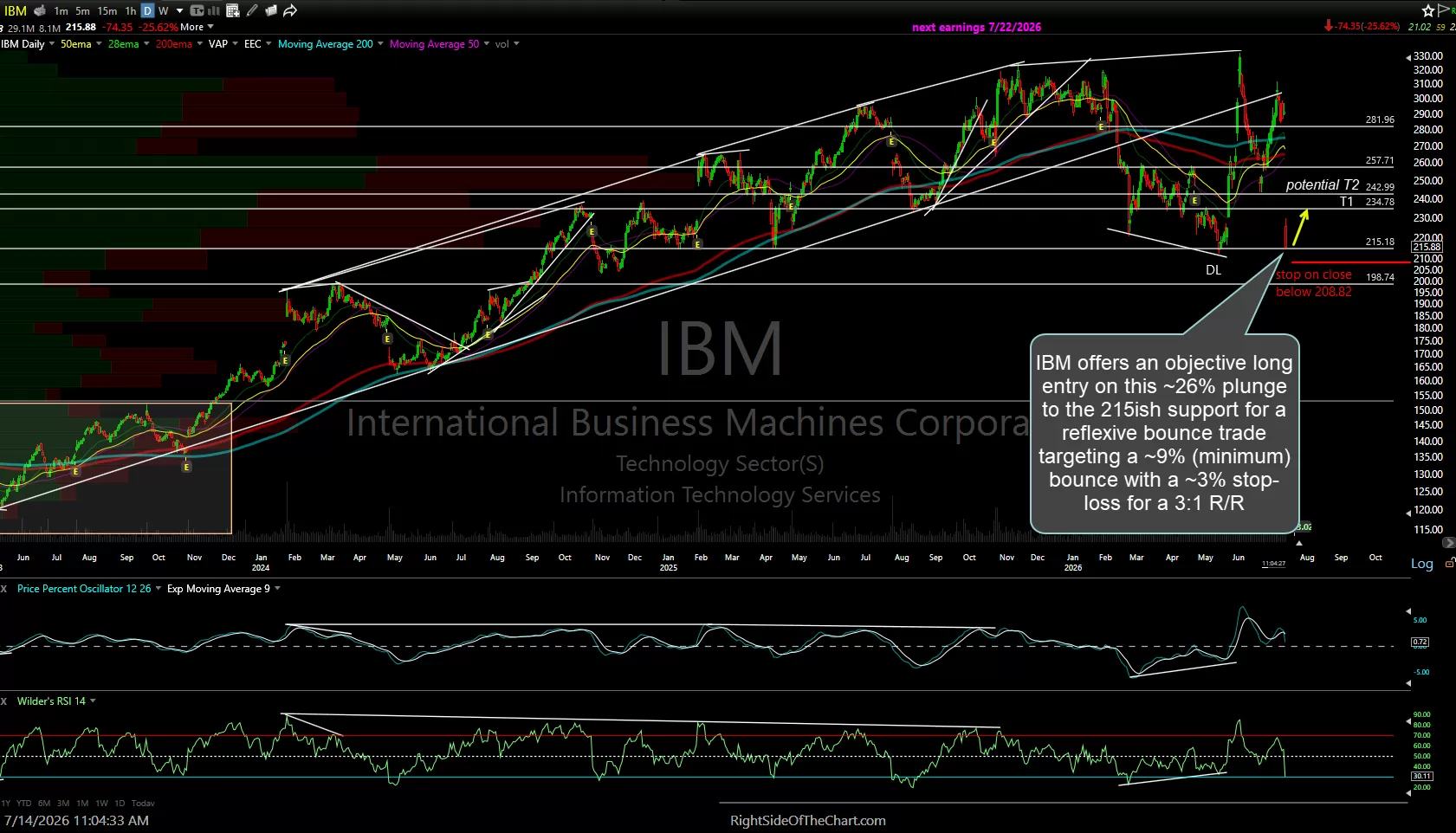This screenshot has height=833, width=1456.
Task: Click the chart scroll-right arrow at axis corner
Action: point(1448,543)
